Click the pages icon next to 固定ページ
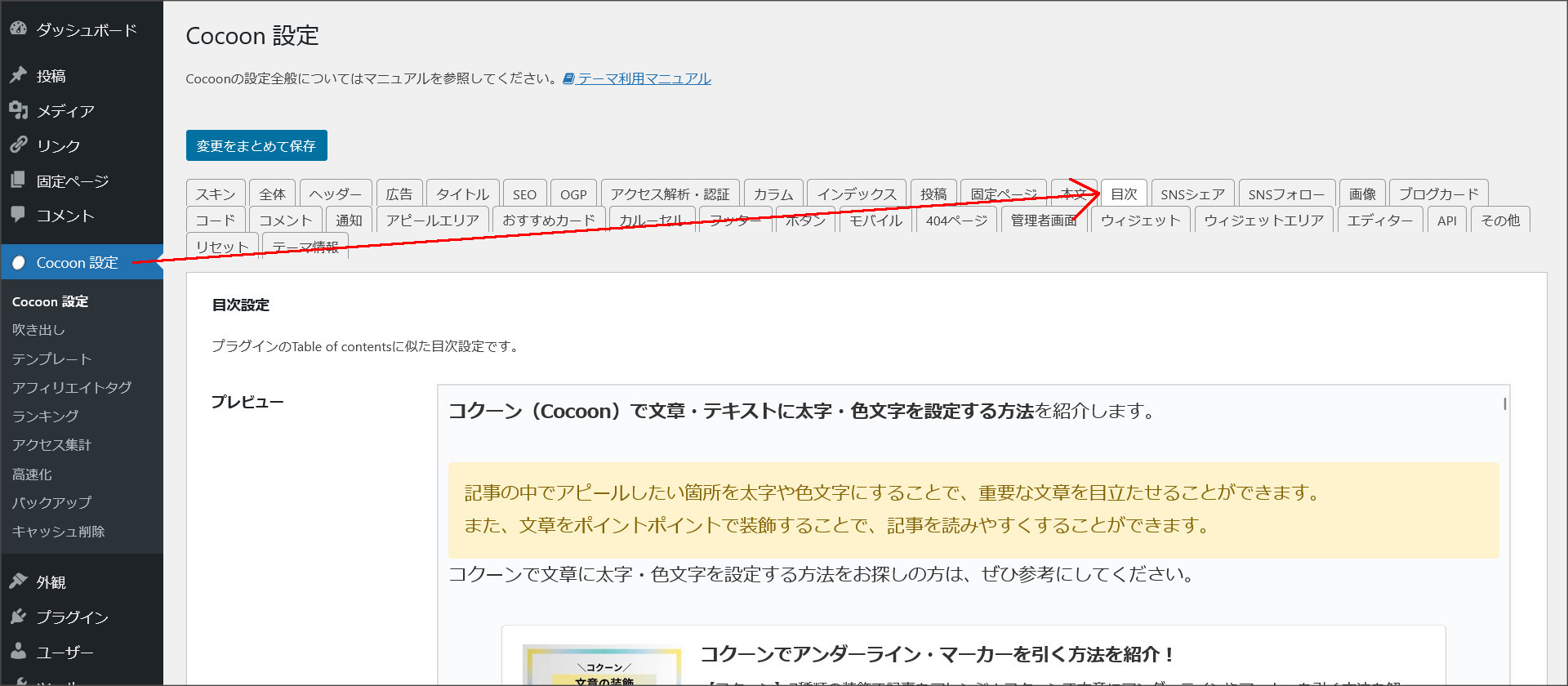 coord(18,180)
